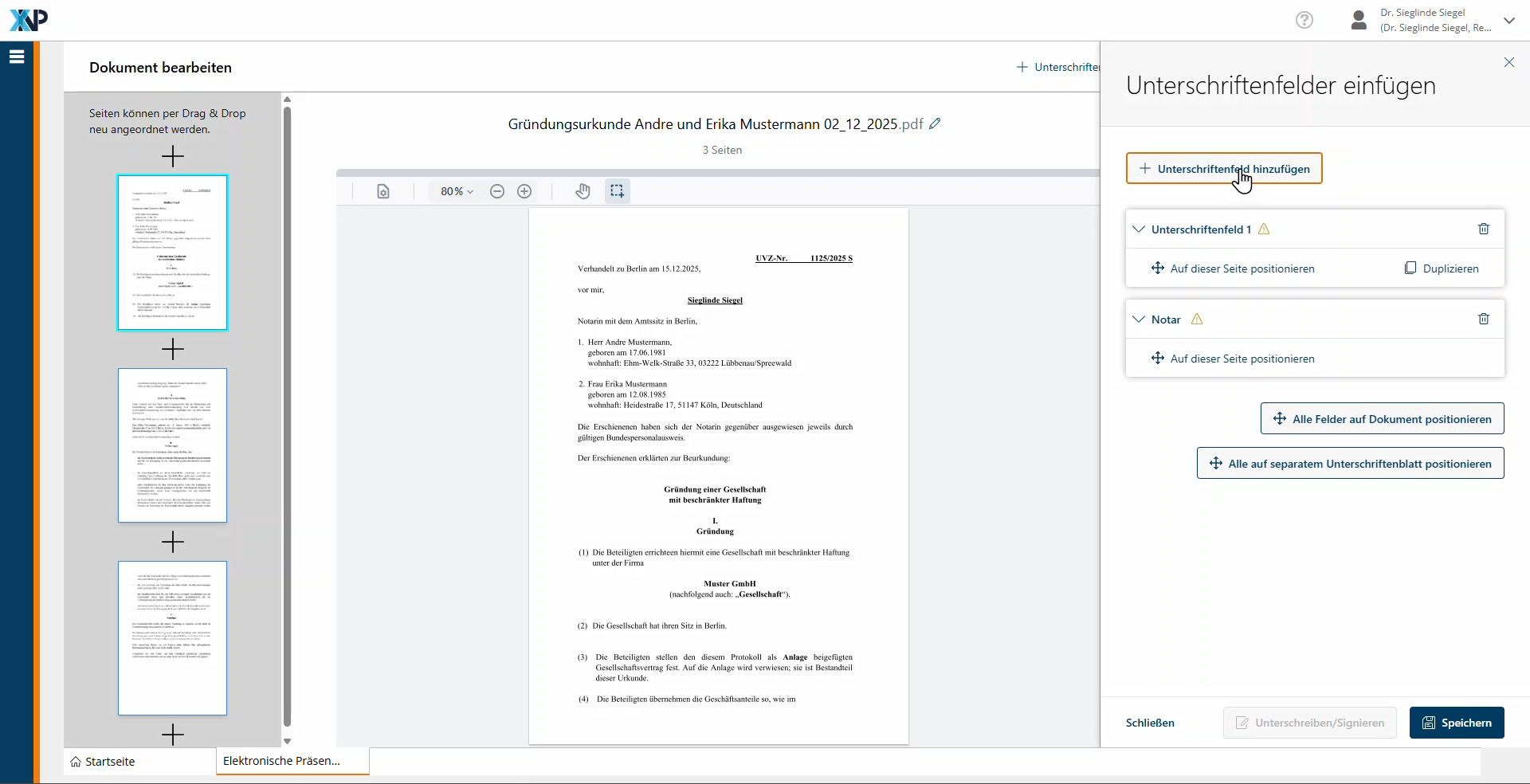Collapse the Notar section
Image resolution: width=1530 pixels, height=784 pixels.
pyautogui.click(x=1139, y=319)
